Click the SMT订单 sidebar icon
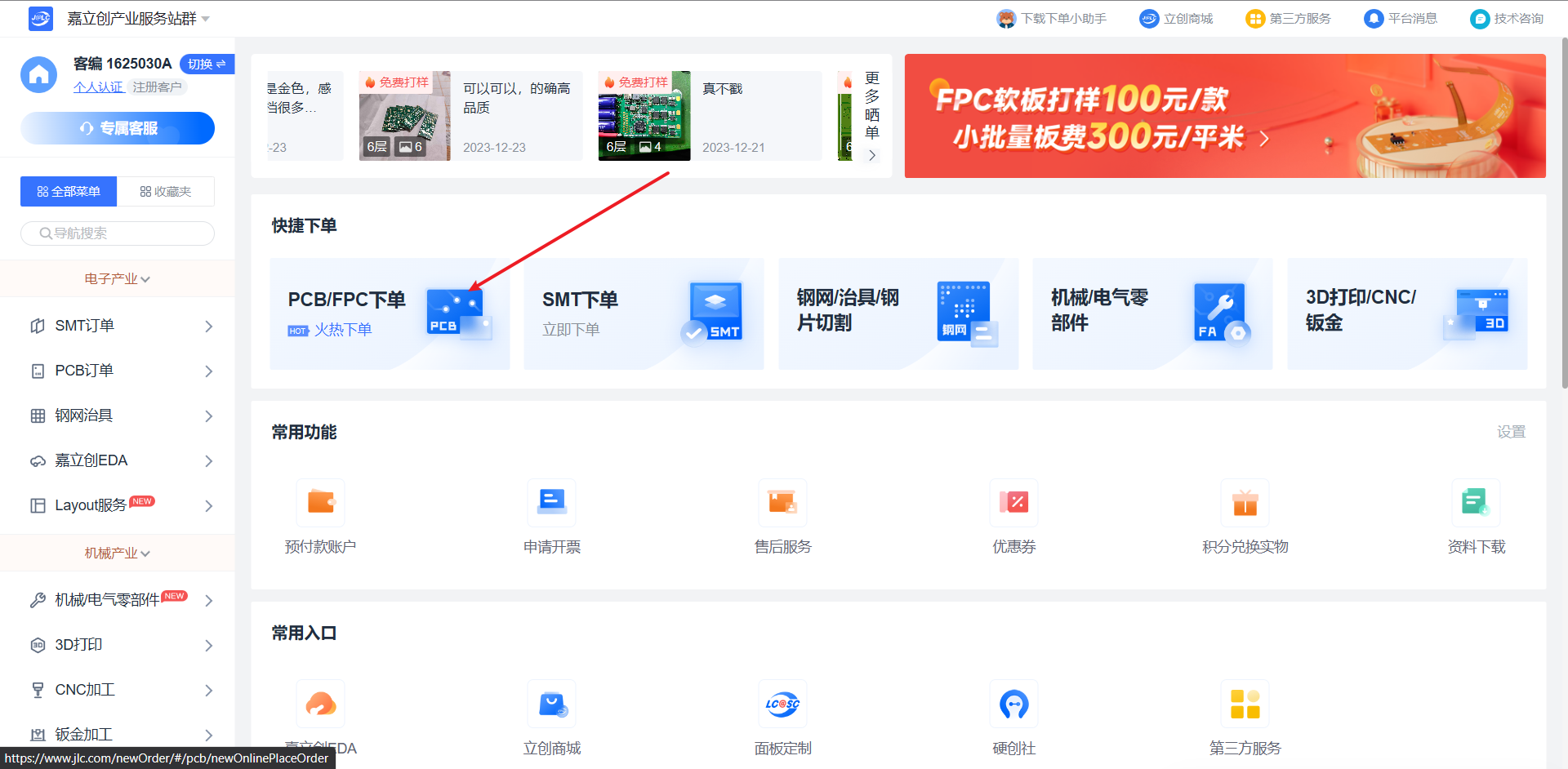 pos(38,326)
